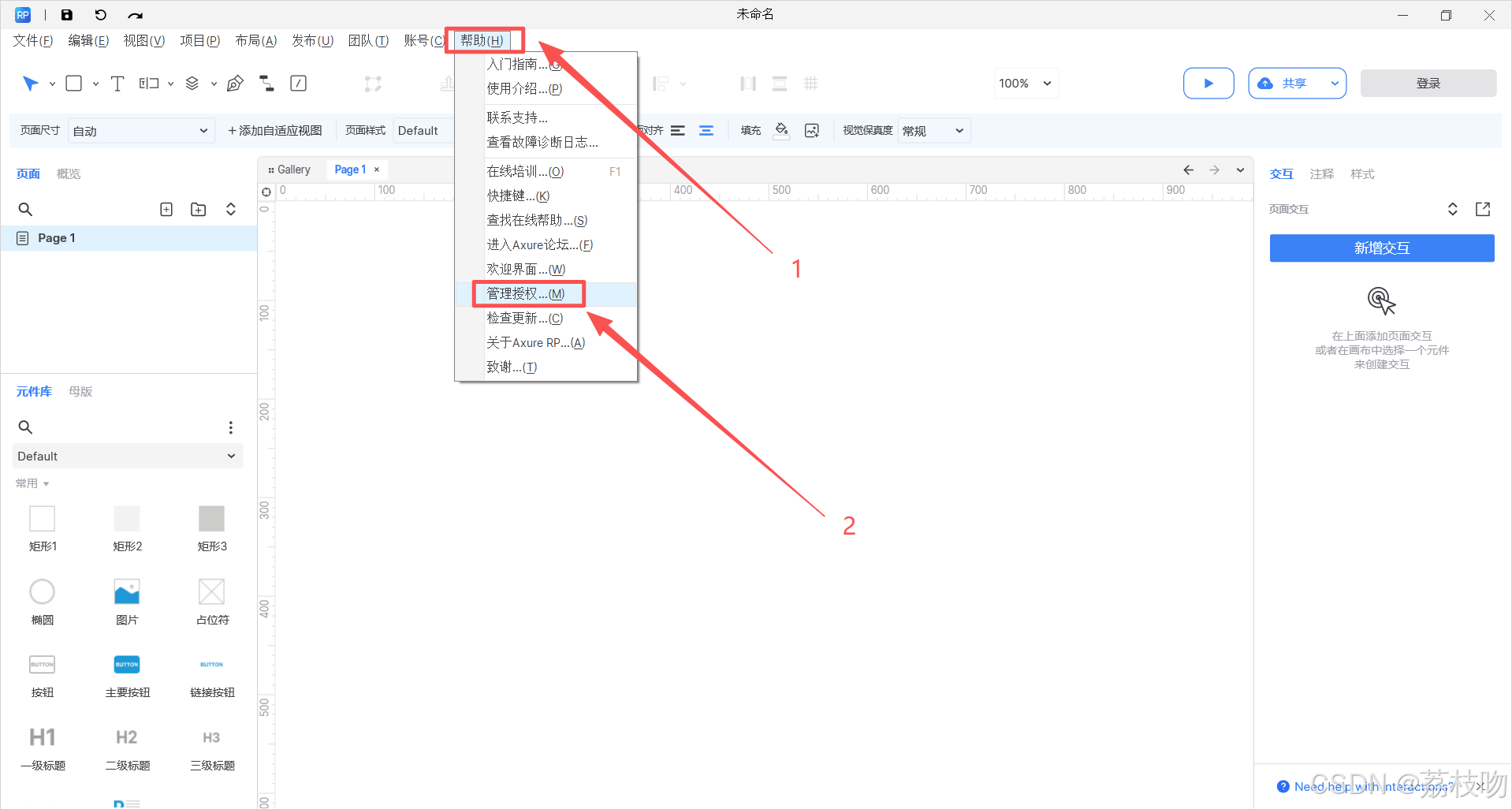Select the 矩形1 widget
Image resolution: width=1512 pixels, height=809 pixels.
[x=43, y=528]
